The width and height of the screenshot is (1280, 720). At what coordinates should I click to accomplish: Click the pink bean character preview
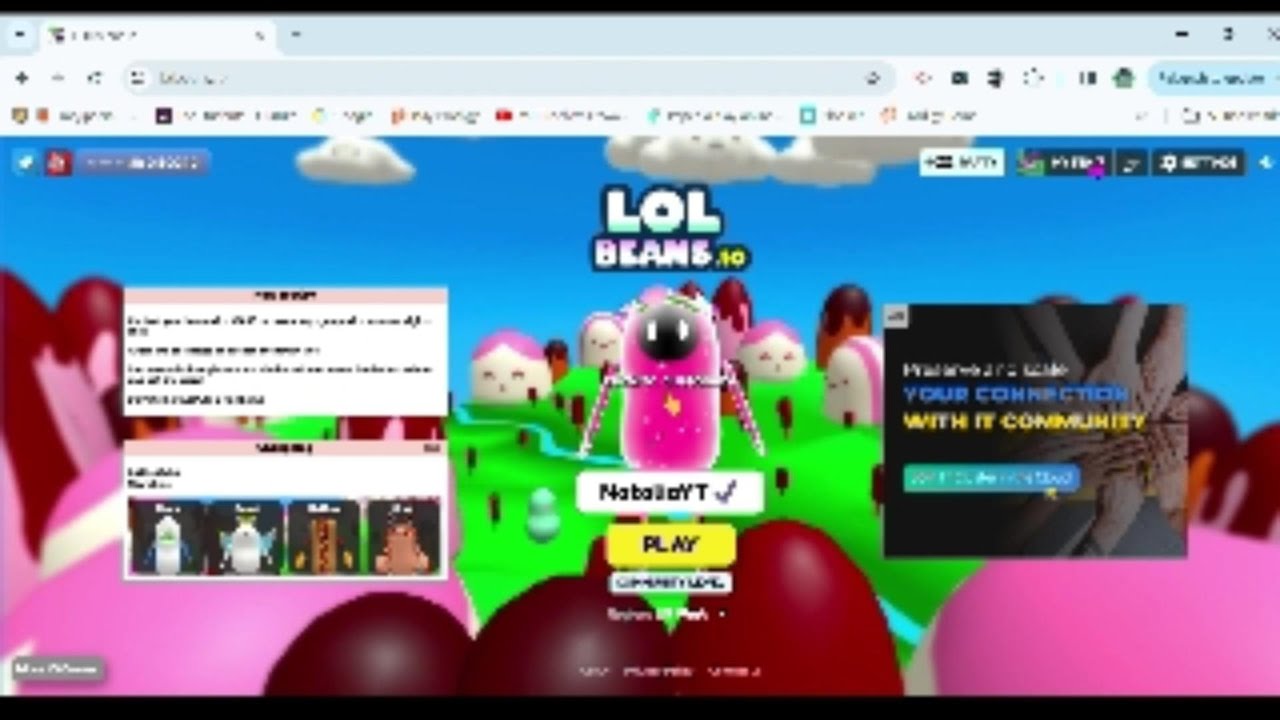(670, 380)
